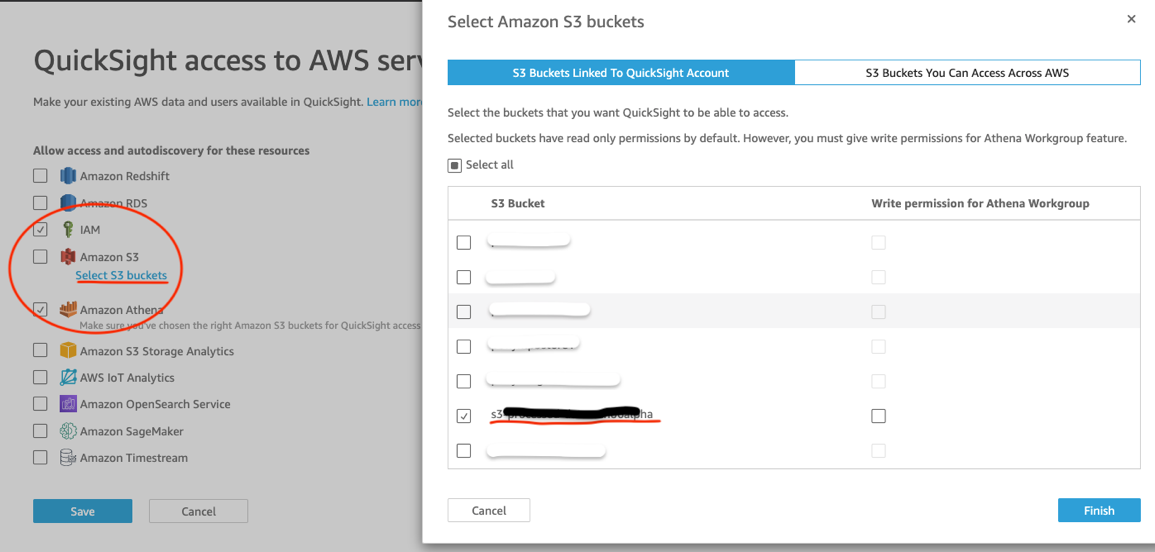Click the Save button
Screen dimensions: 1155x552
tap(82, 511)
